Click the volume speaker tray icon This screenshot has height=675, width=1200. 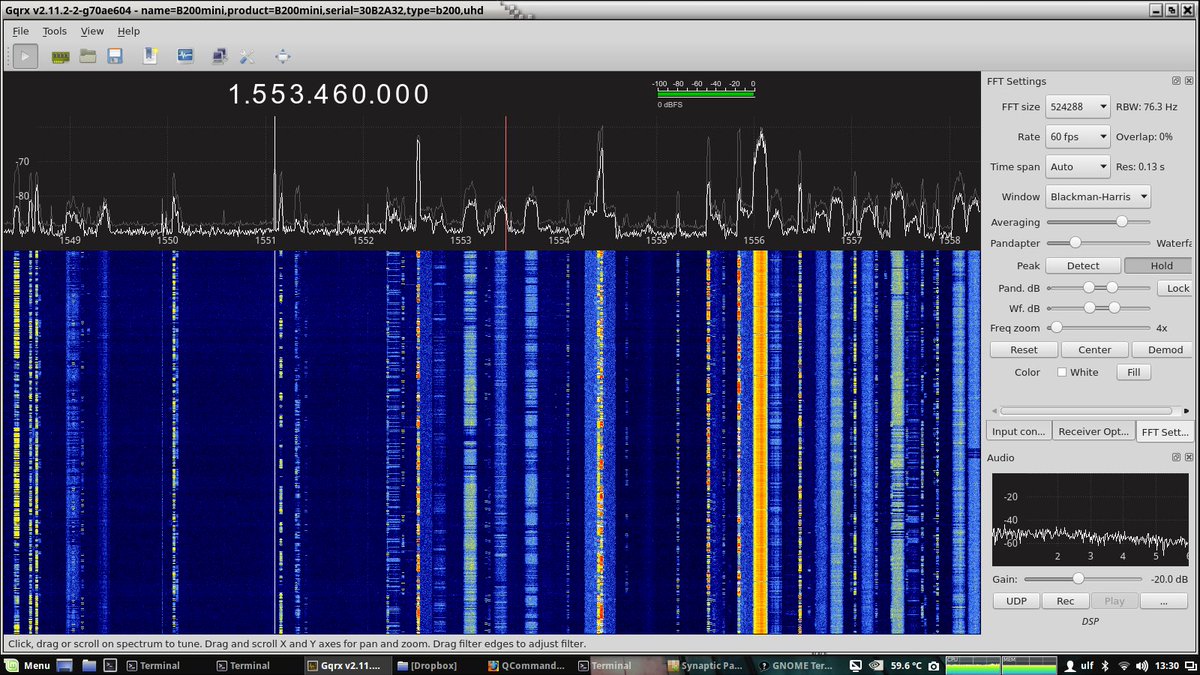(x=1142, y=665)
